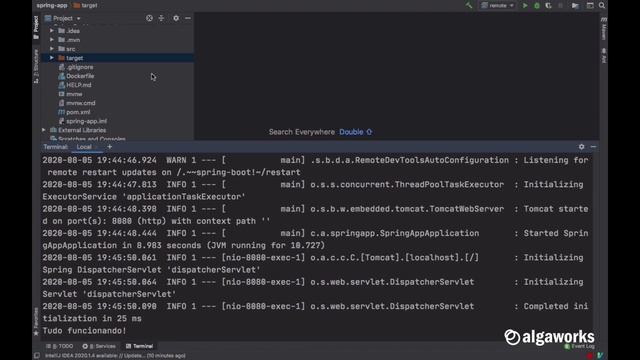640x360 pixels.
Task: Select the target folder row
Action: point(118,58)
